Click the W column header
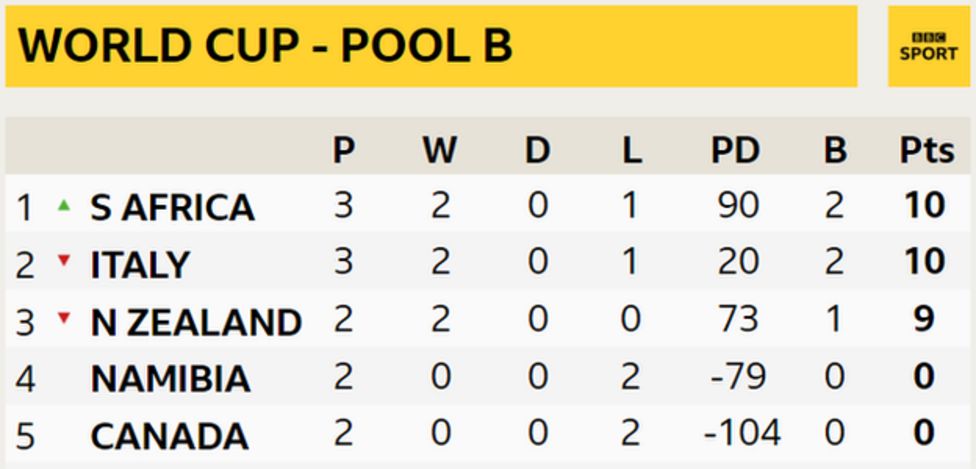Viewport: 976px width, 469px height. (x=439, y=150)
